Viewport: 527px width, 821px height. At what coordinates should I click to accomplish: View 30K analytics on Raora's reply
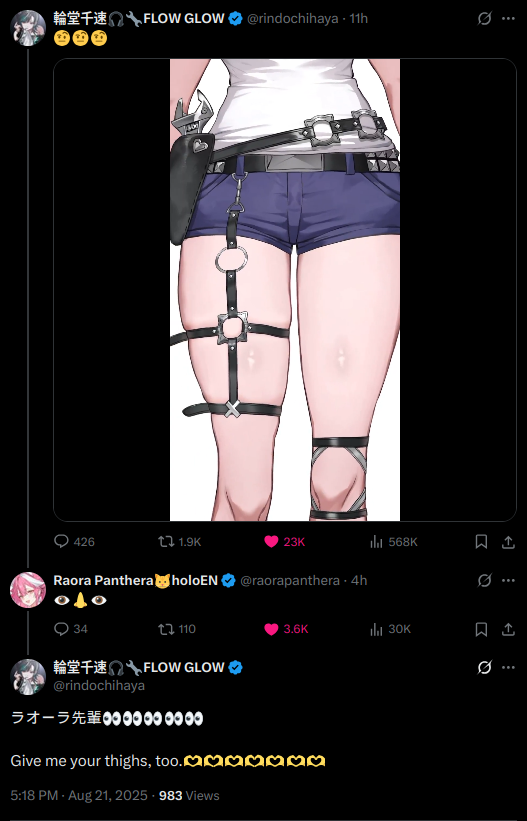pos(390,628)
